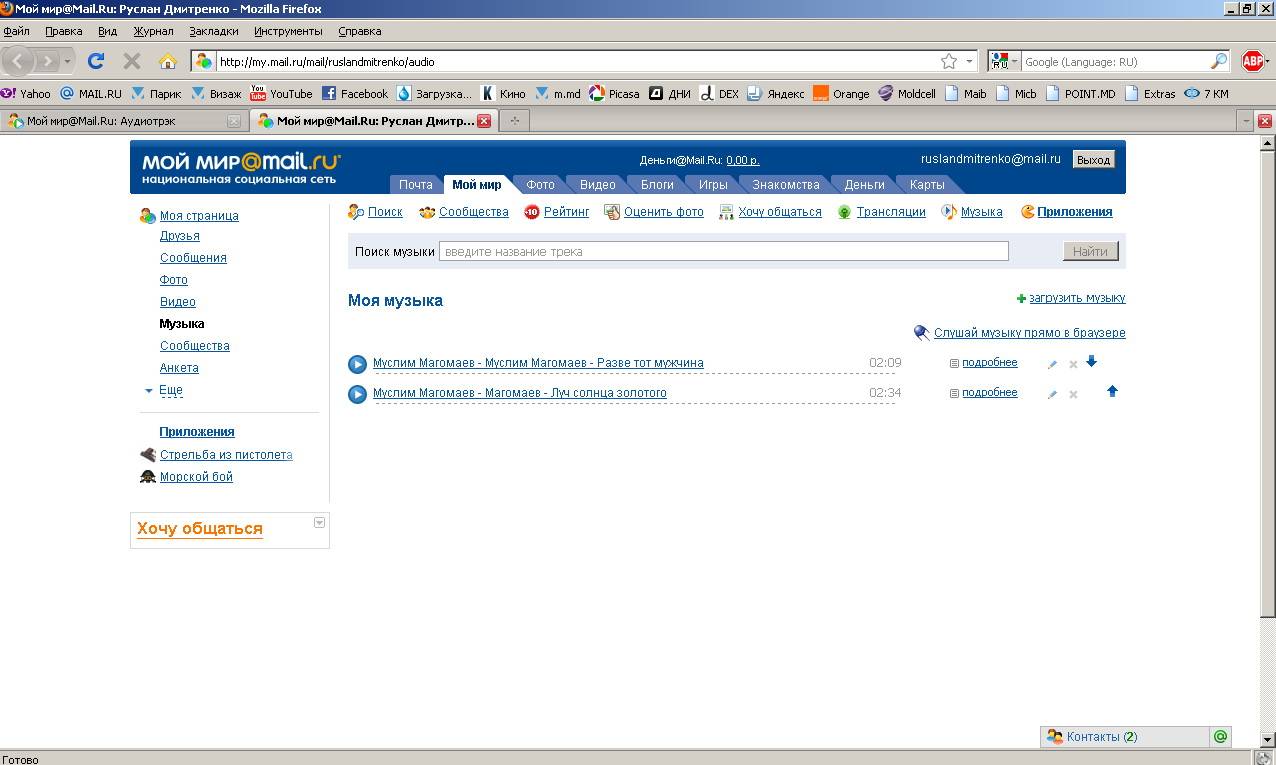Click the Firefox home button
Screen dimensions: 1276x765
[168, 61]
